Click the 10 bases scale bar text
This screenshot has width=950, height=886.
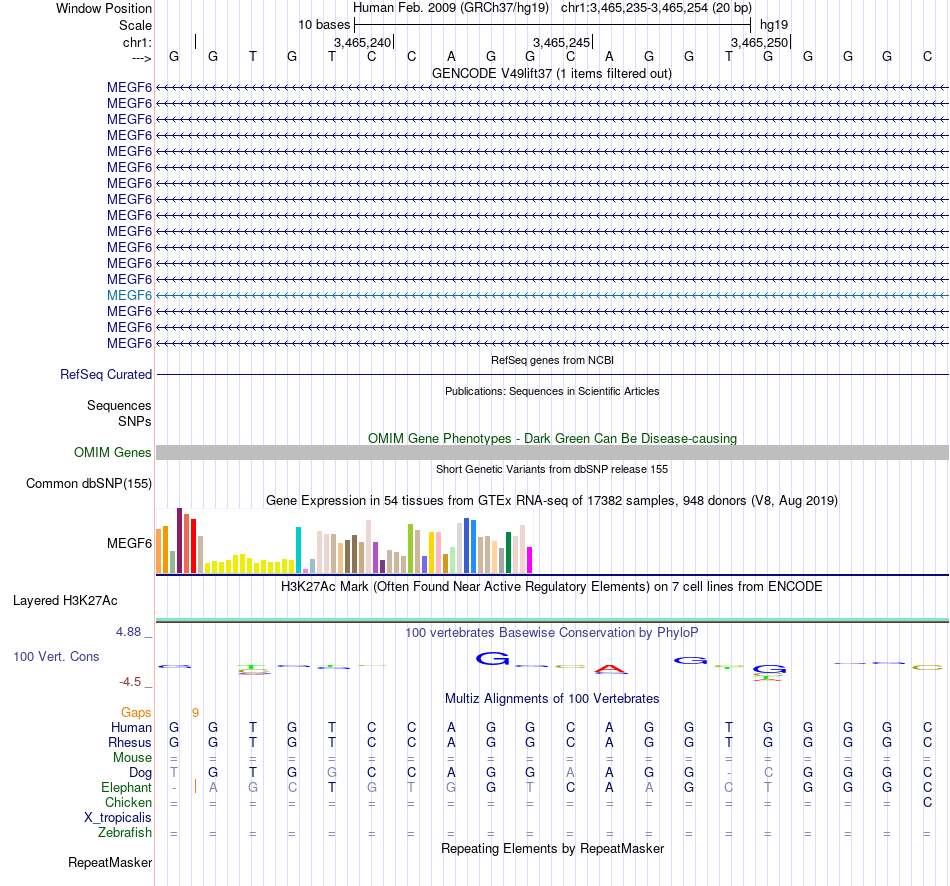coord(324,25)
